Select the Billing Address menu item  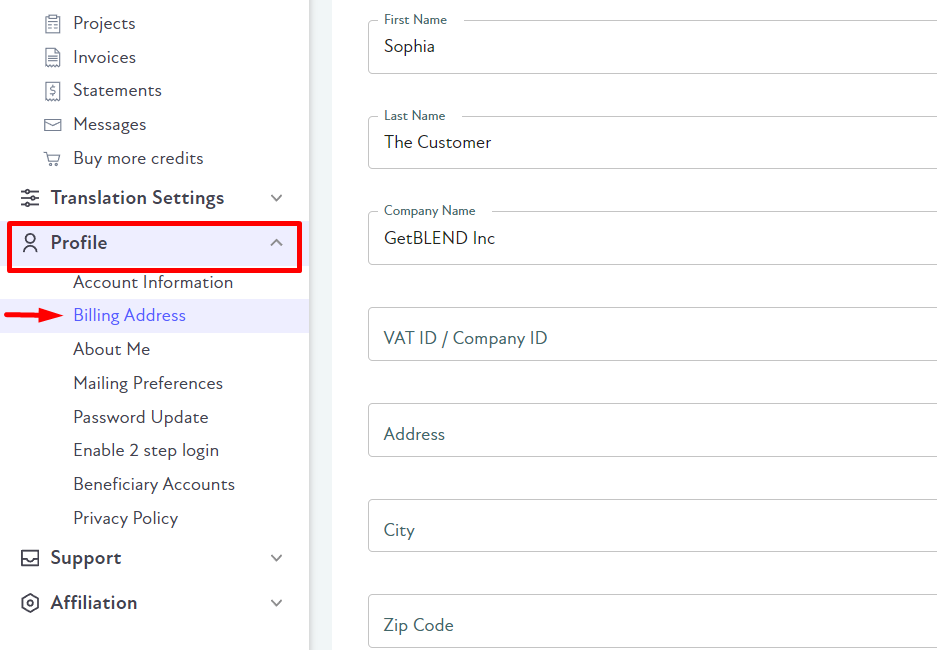click(x=155, y=315)
